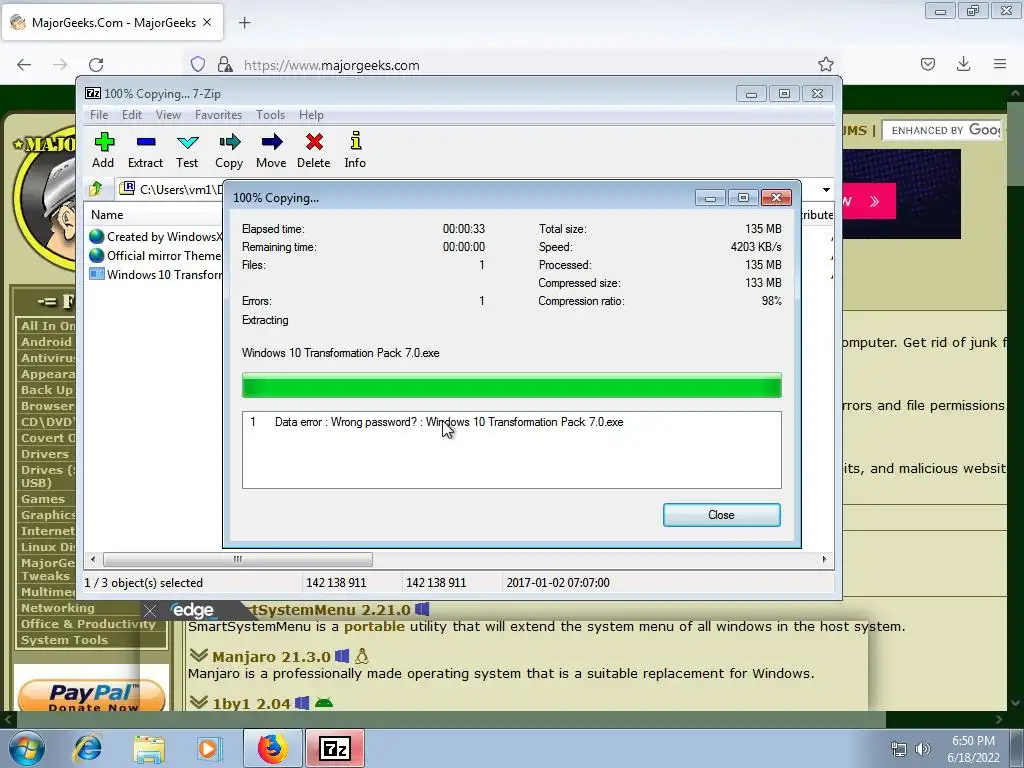
Task: Open the Favorites menu
Action: (218, 115)
